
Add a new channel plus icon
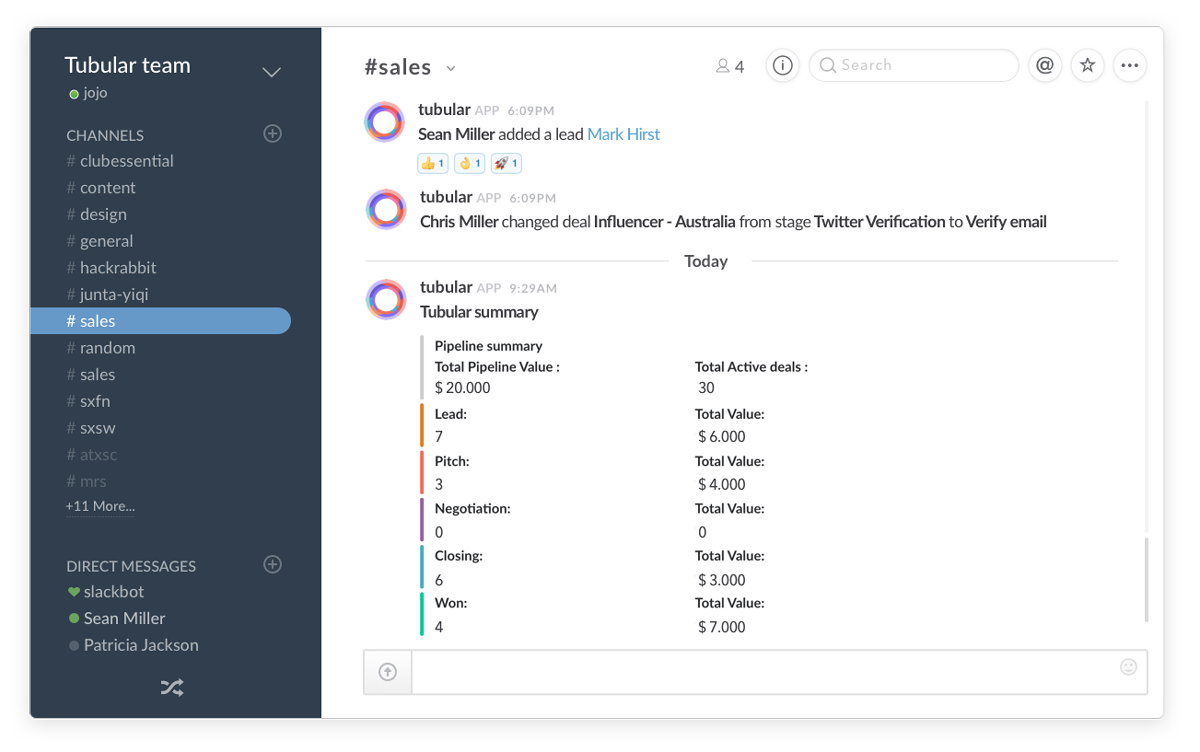pos(272,134)
